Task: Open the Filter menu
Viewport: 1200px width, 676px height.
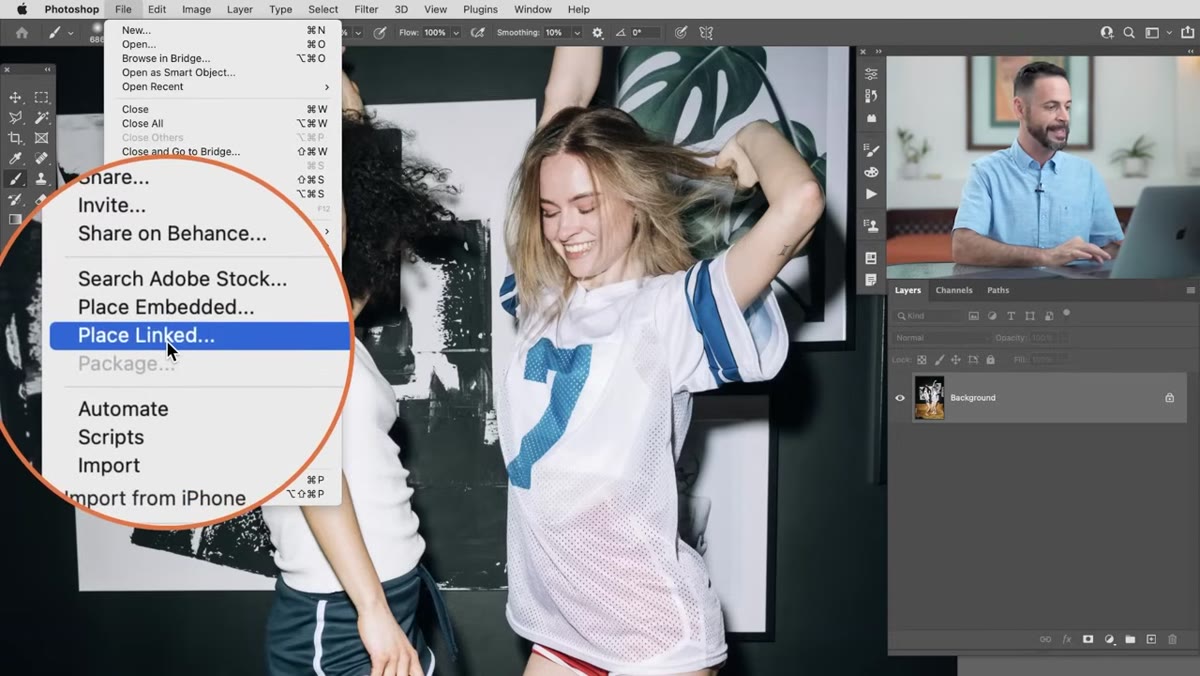Action: tap(366, 9)
